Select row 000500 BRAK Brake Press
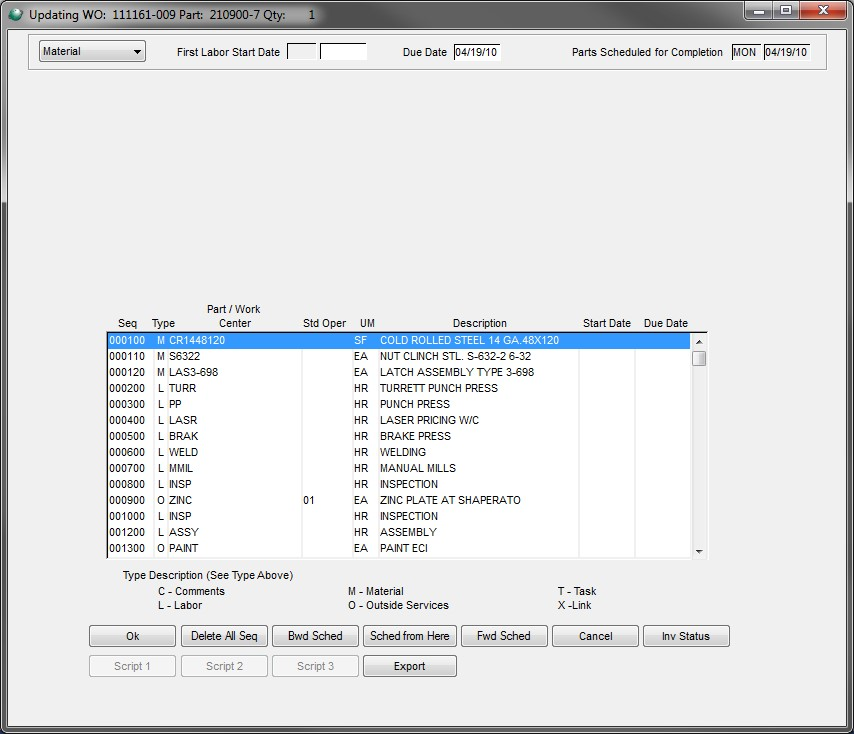 coord(399,436)
